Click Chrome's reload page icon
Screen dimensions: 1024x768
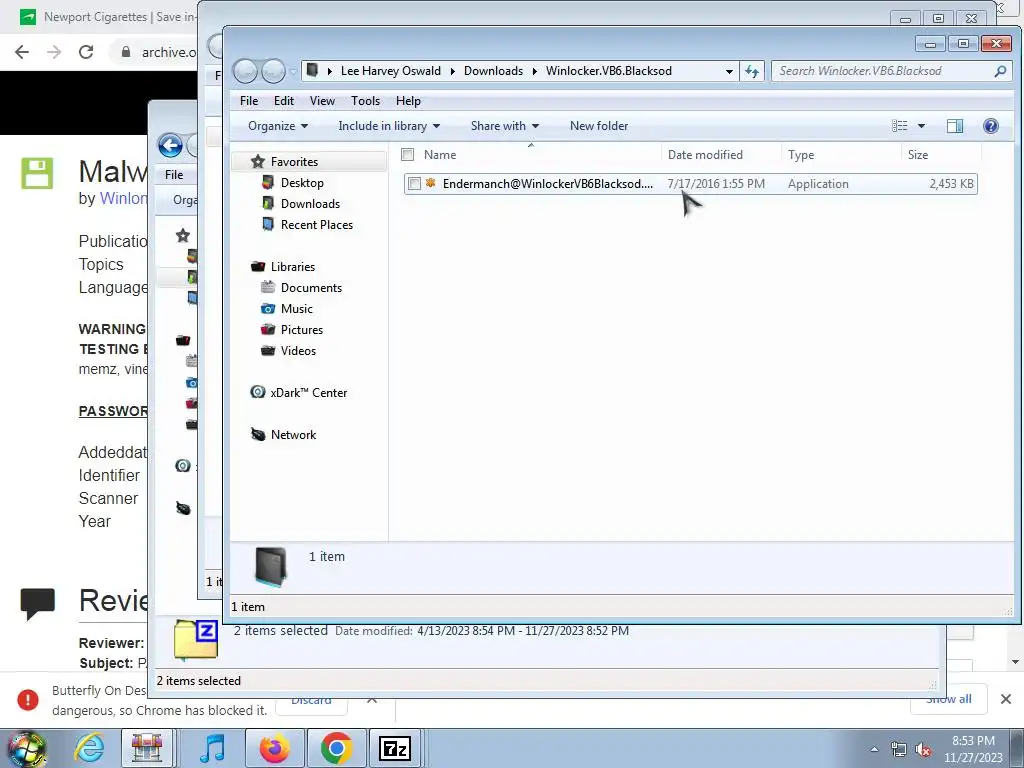pos(86,52)
